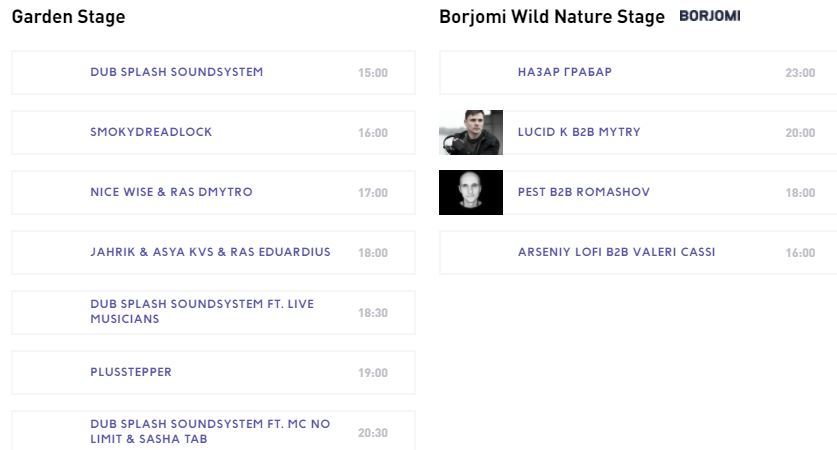Click the 16:00 time on Arseniy Lofi row
Viewport: 837px width, 450px height.
click(801, 253)
